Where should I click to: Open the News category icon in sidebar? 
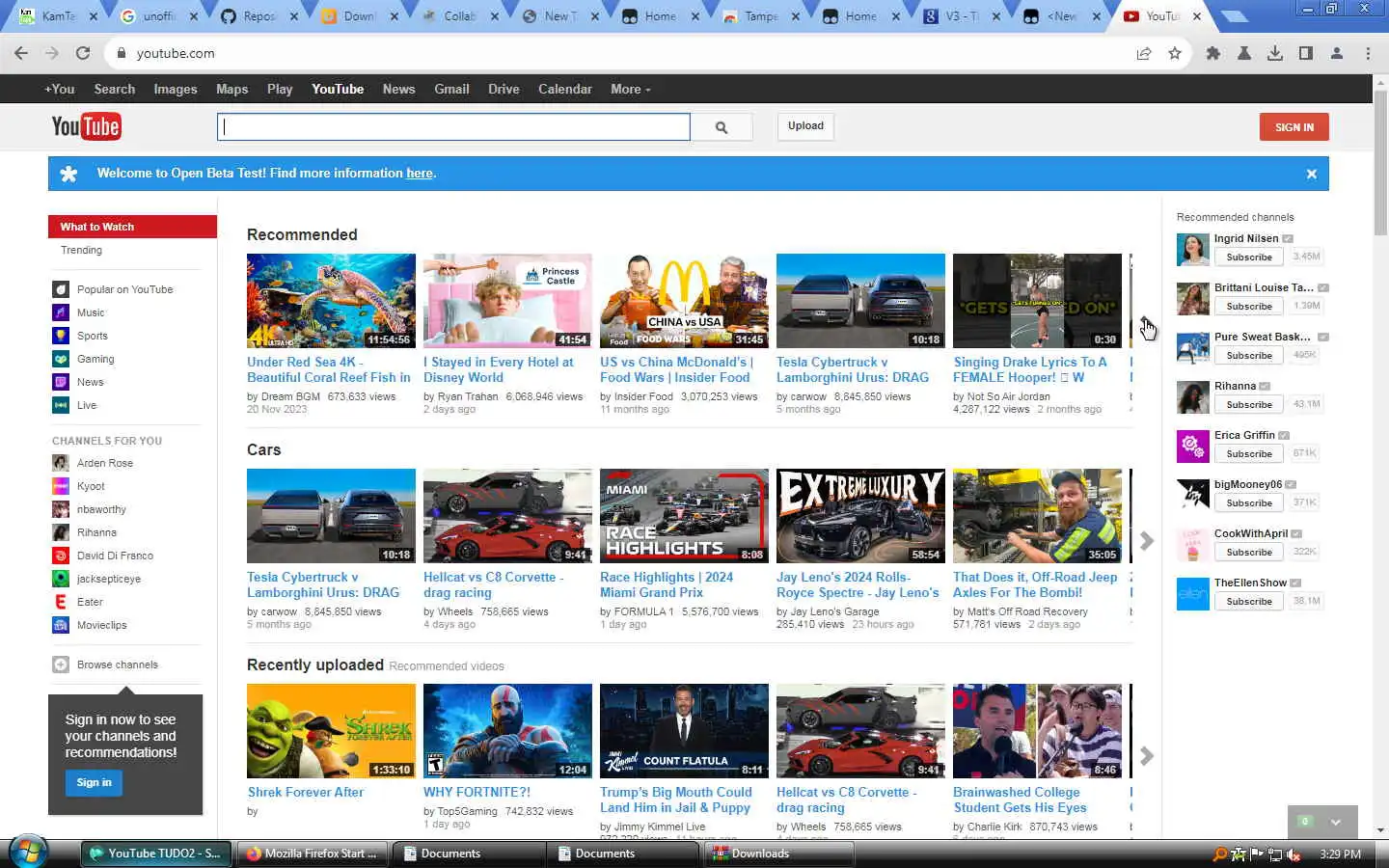point(61,382)
